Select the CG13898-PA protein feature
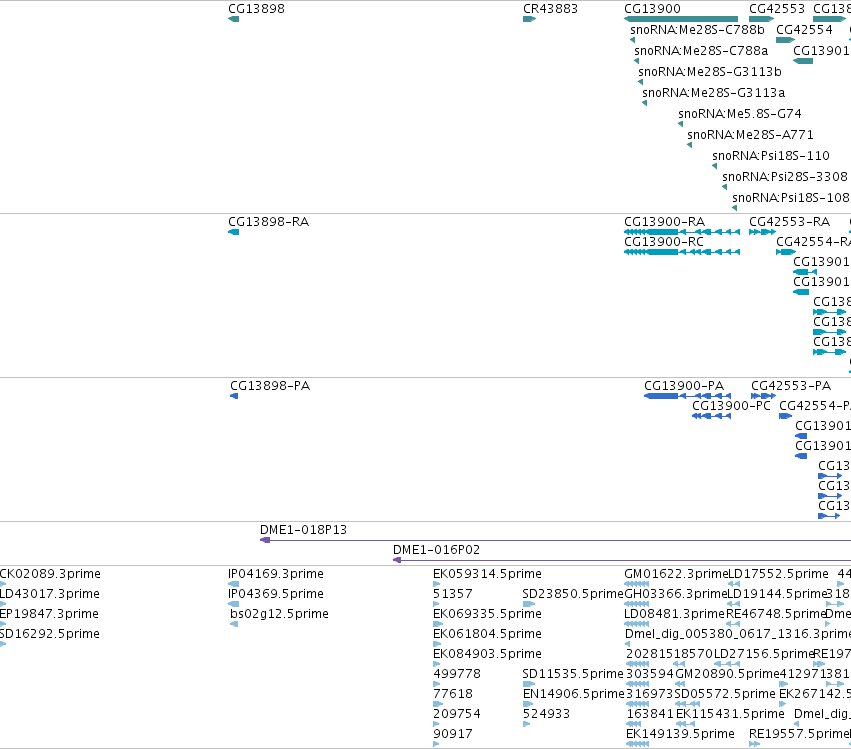Viewport: 851px width, 749px height. [x=270, y=385]
